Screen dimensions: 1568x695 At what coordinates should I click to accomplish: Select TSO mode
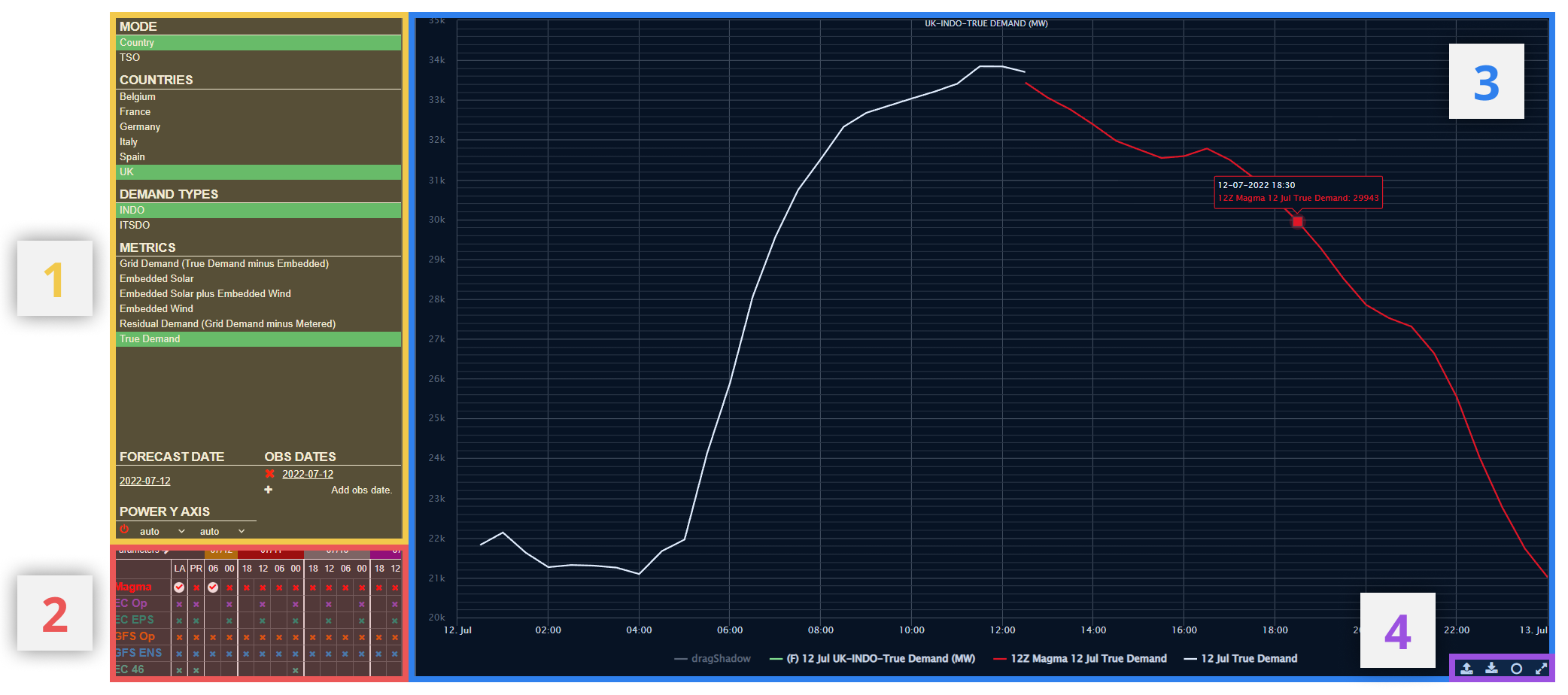tap(258, 58)
